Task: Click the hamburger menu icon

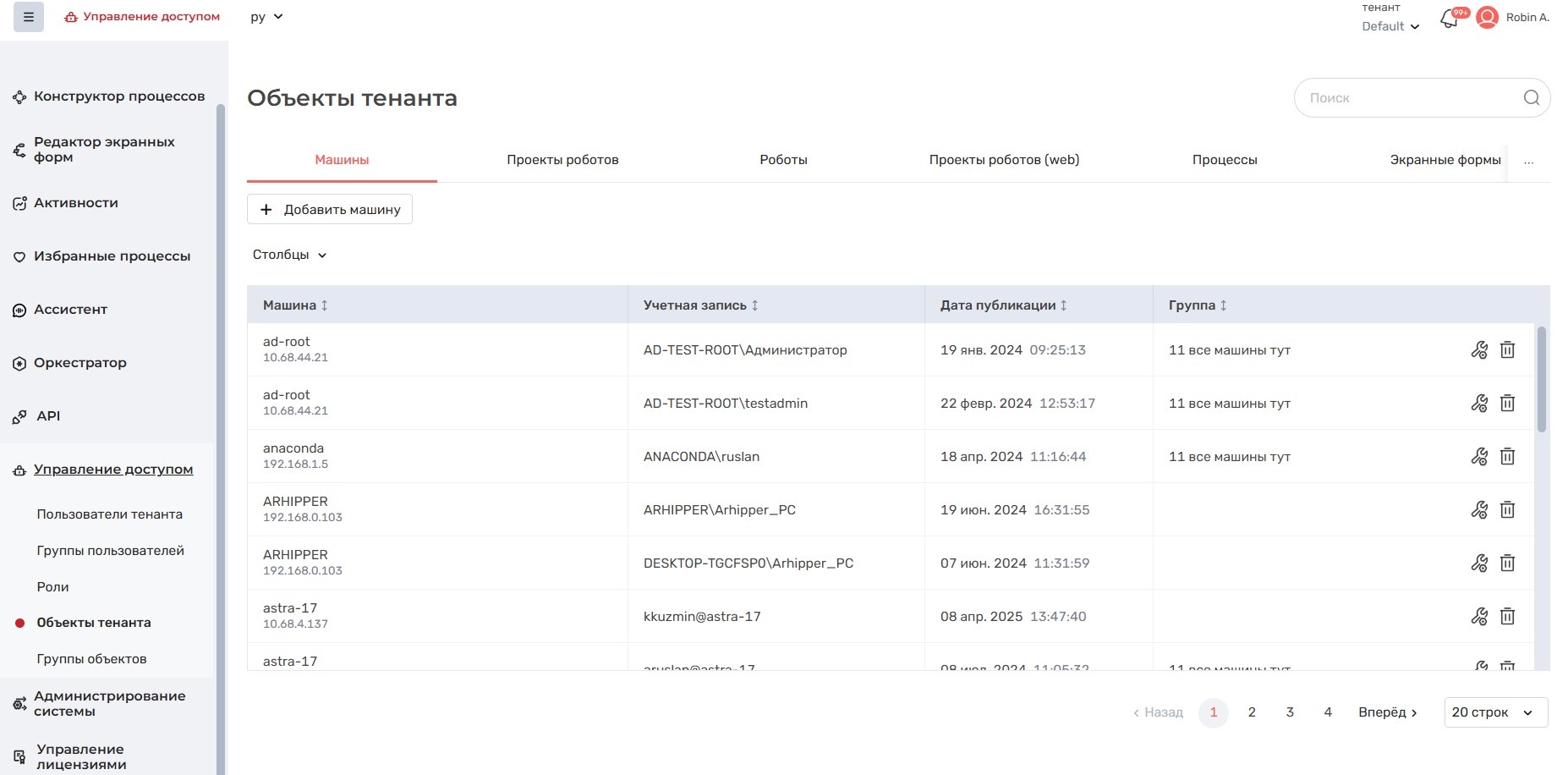Action: [28, 17]
